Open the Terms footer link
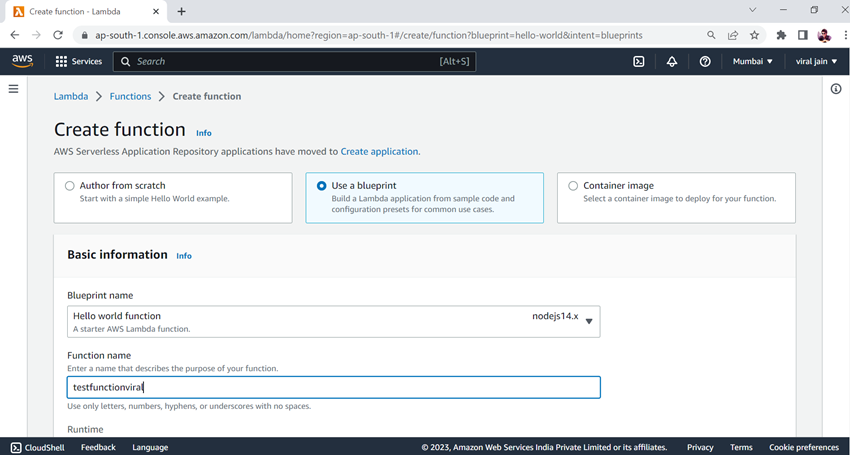850x455 pixels. pos(741,447)
